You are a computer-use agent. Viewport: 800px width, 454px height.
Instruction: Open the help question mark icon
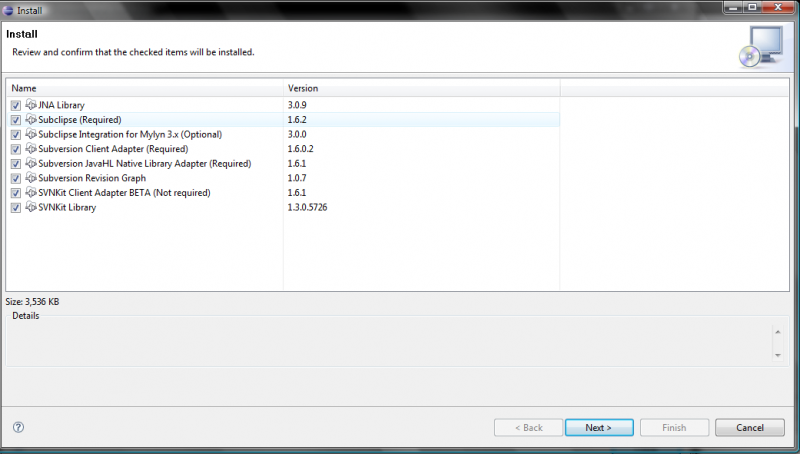tap(18, 427)
